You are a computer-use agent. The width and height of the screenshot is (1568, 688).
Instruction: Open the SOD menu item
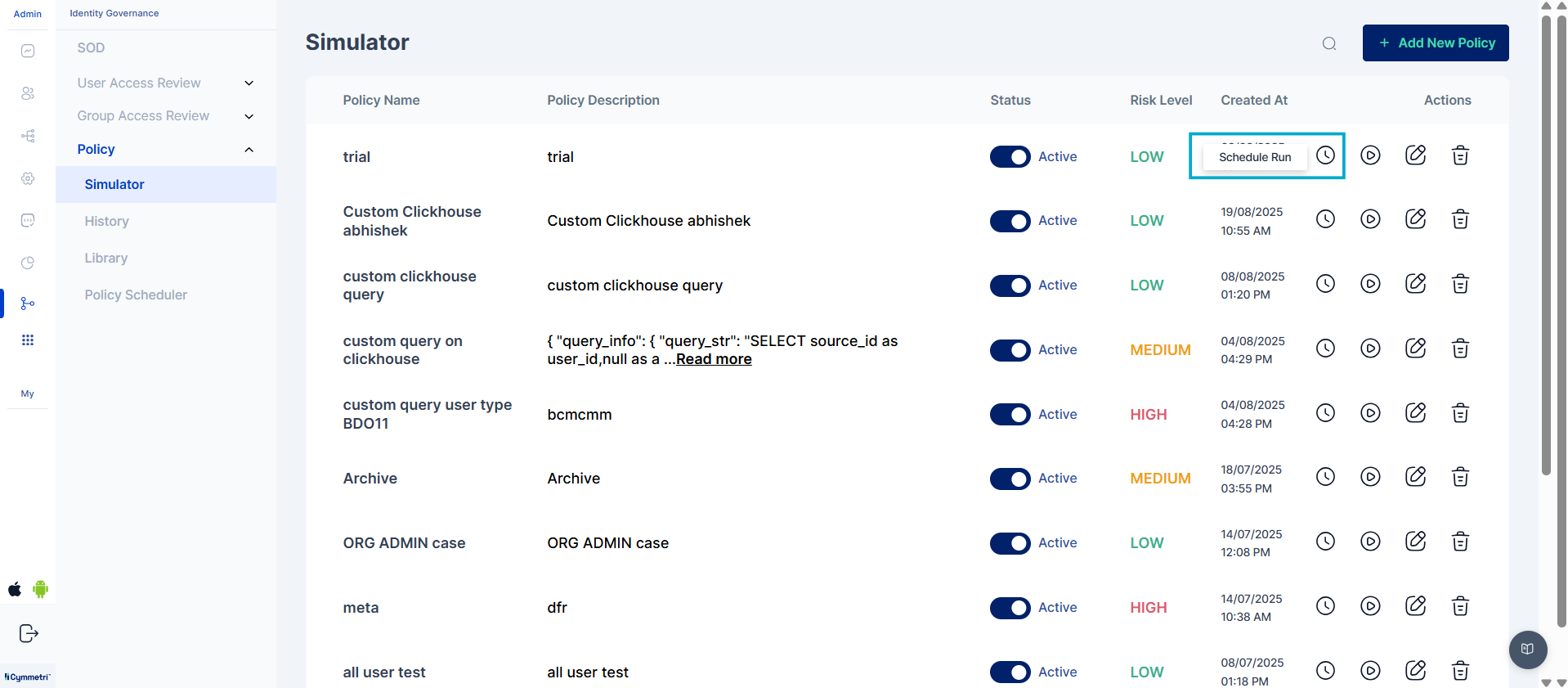91,47
